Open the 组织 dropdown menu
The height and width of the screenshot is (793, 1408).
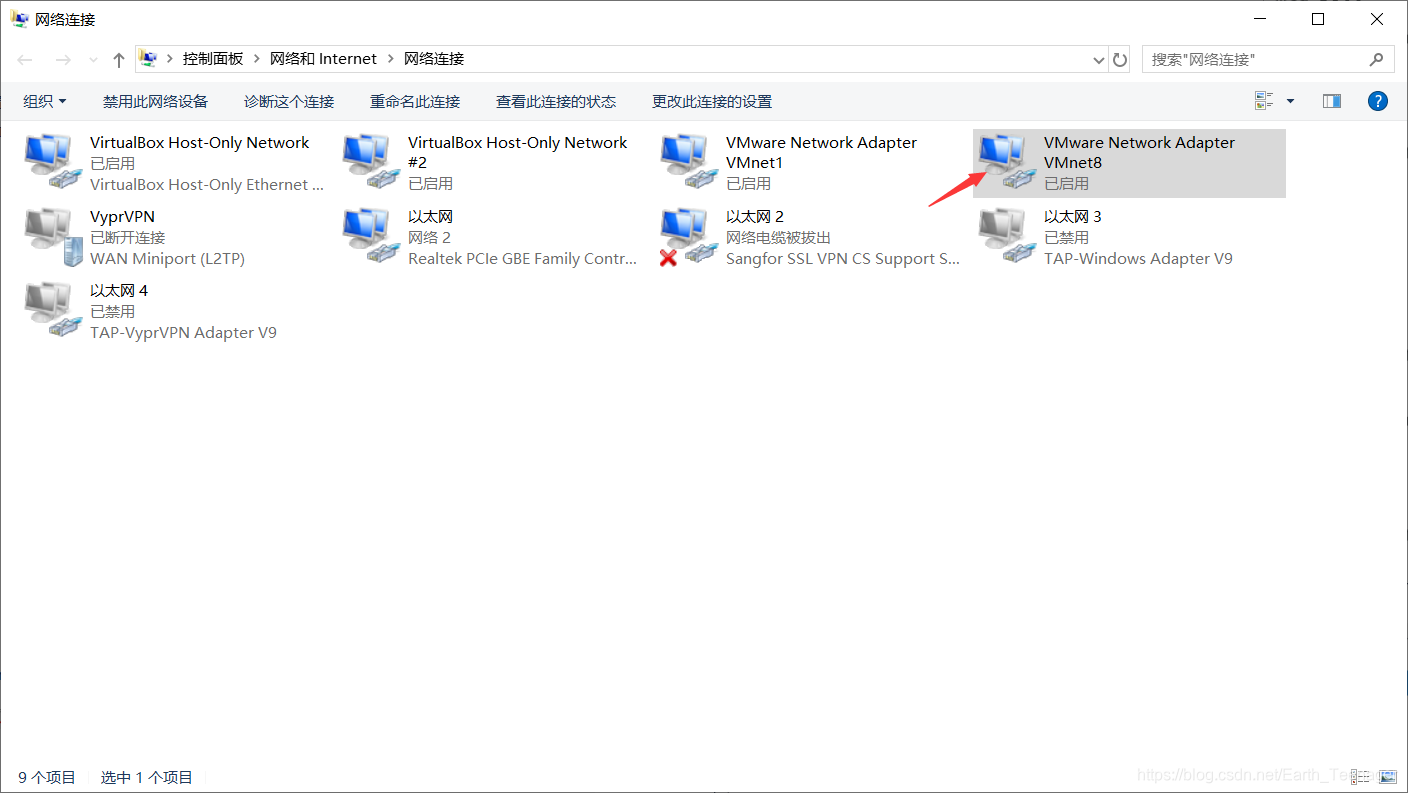(x=45, y=101)
